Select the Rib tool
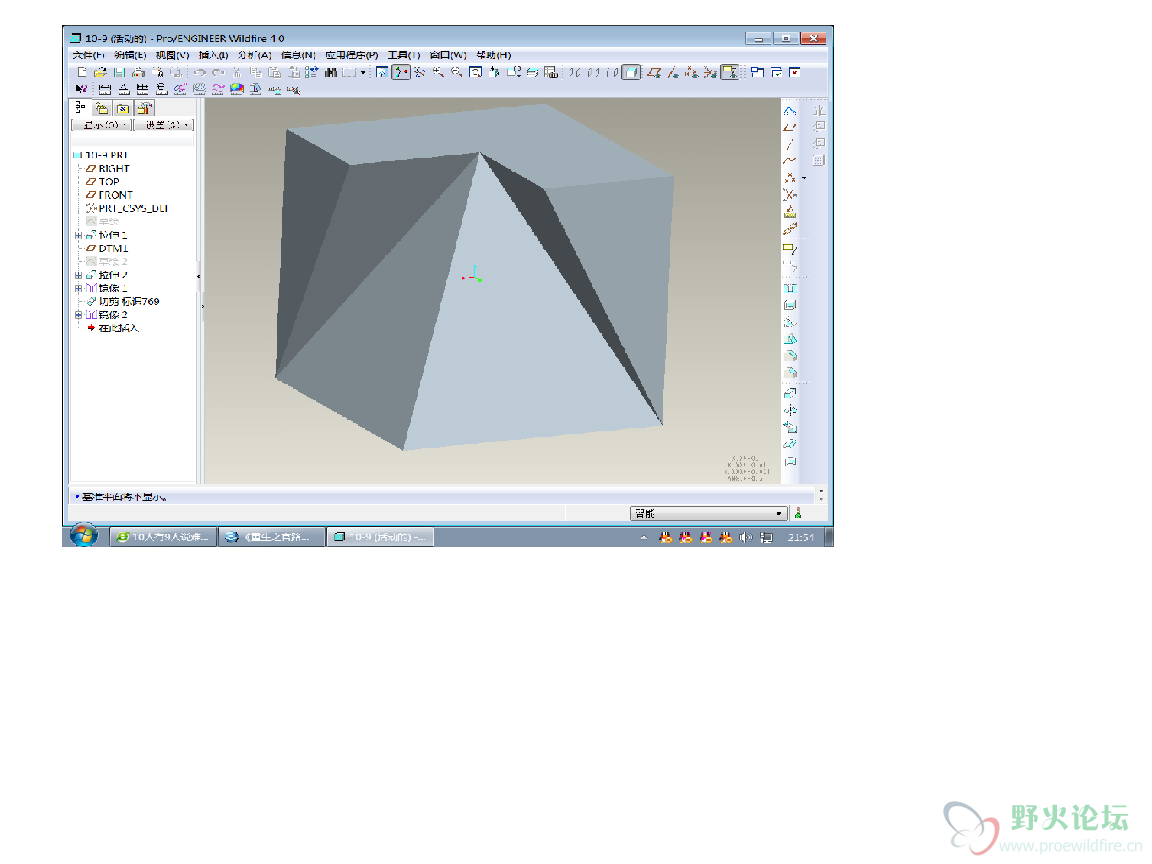The height and width of the screenshot is (864, 1152). click(x=790, y=322)
